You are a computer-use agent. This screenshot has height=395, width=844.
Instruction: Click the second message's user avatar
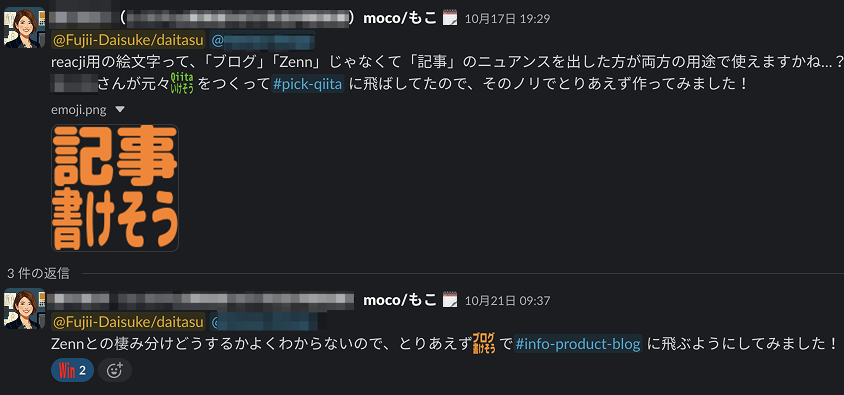tap(24, 308)
